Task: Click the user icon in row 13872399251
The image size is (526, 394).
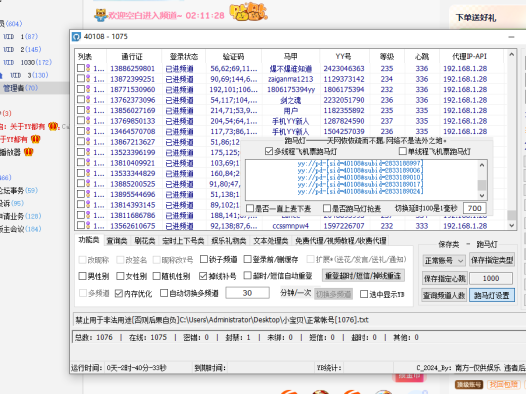Action: click(88, 79)
